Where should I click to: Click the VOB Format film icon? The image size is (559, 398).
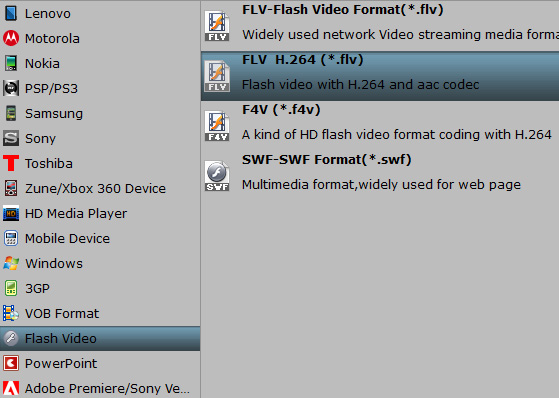(x=11, y=313)
